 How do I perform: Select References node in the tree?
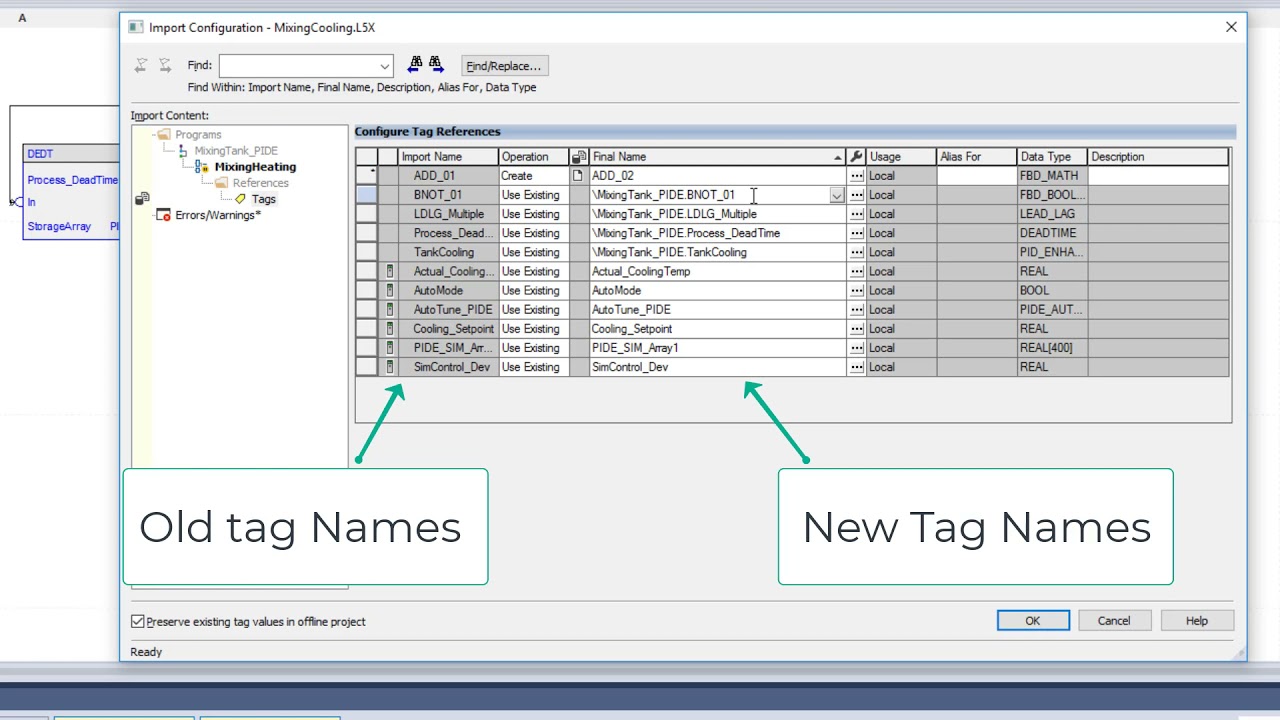260,183
